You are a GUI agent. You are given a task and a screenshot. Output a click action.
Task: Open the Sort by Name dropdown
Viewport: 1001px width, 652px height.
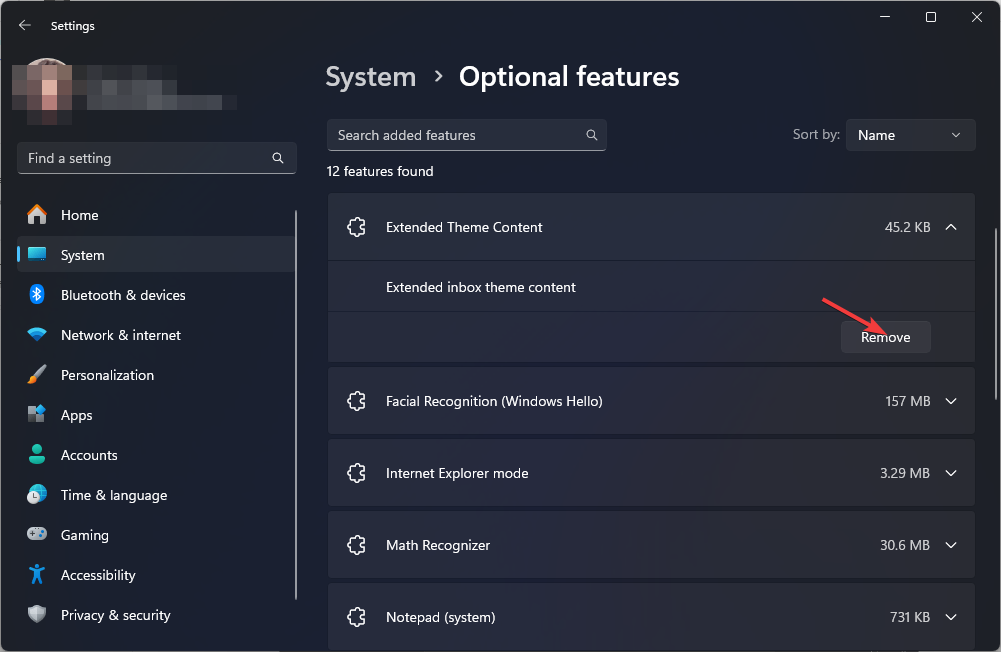[910, 135]
